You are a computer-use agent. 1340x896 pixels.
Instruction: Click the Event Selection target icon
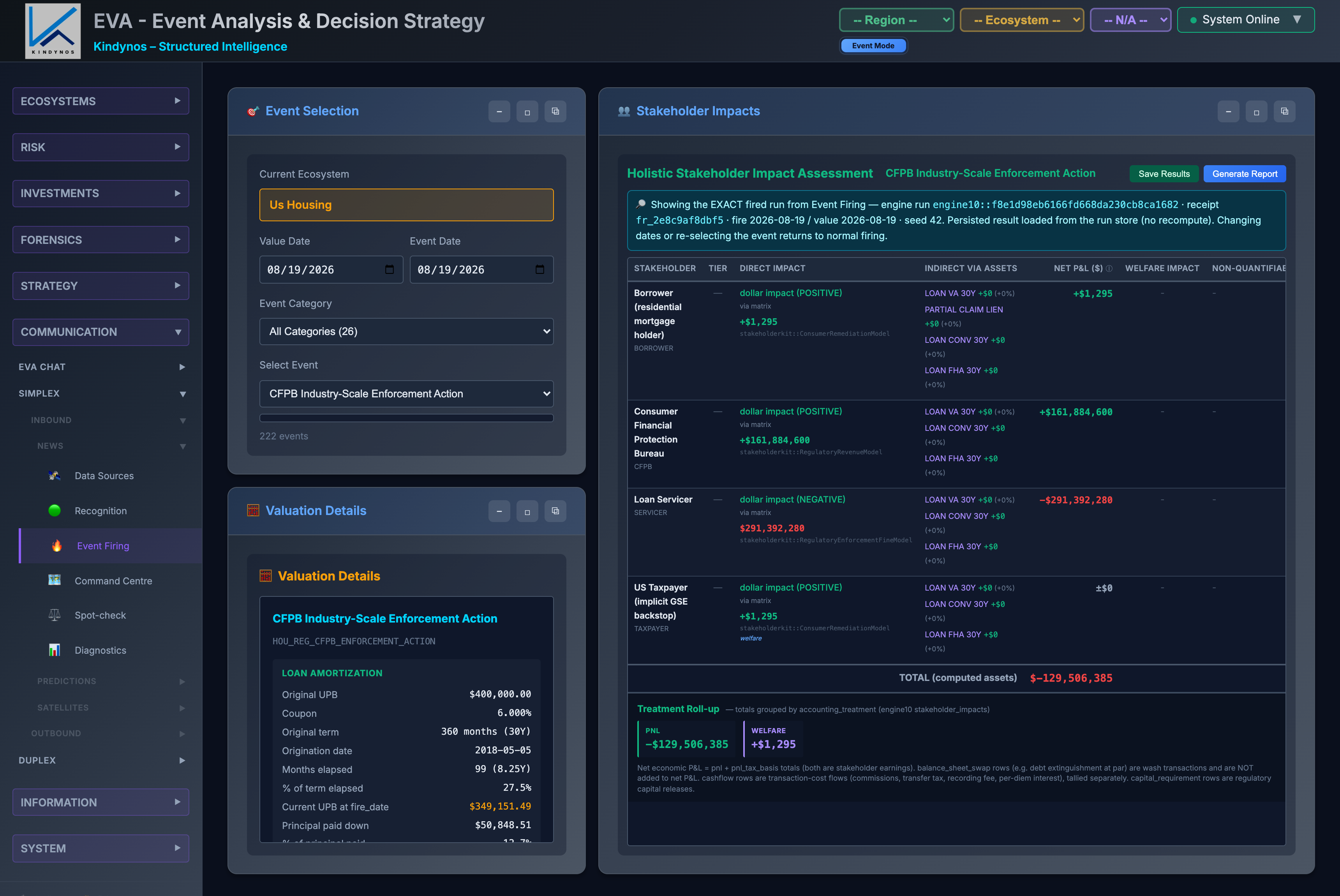[x=252, y=111]
